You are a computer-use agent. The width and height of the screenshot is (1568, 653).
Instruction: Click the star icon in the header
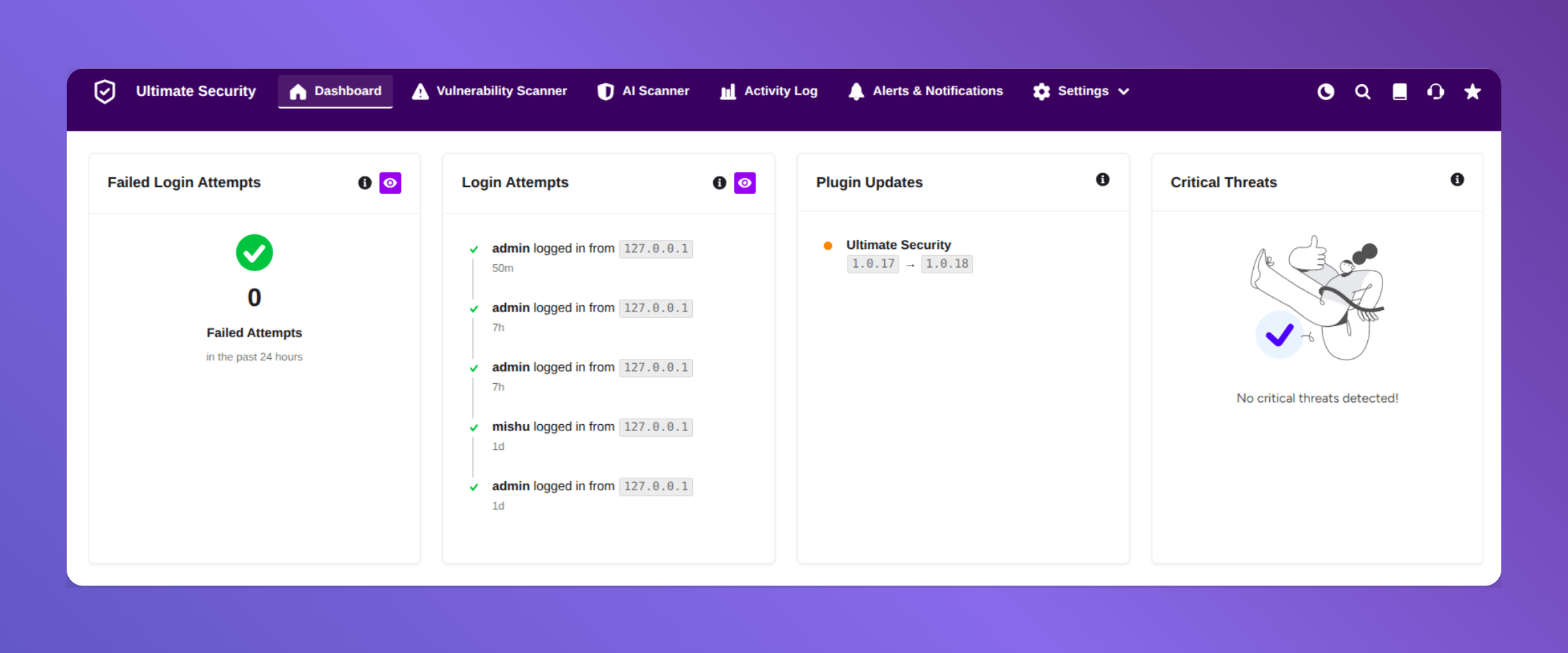1473,92
